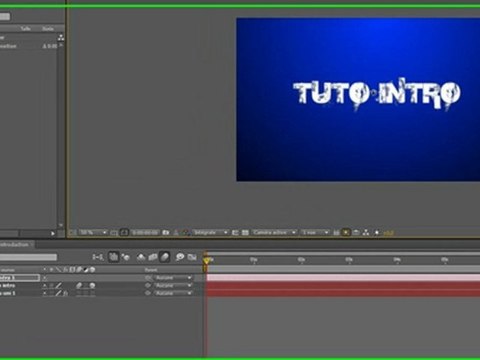Select the intro layer red duration bar
480x360 pixels.
[x=343, y=285]
